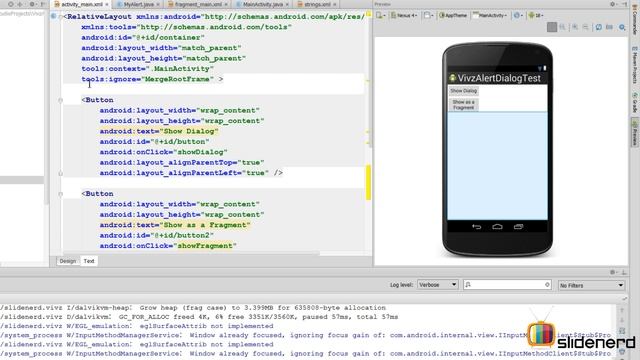The height and width of the screenshot is (360, 640).
Task: Click the android:text="Show Dialog" line
Action: pyautogui.click(x=158, y=131)
